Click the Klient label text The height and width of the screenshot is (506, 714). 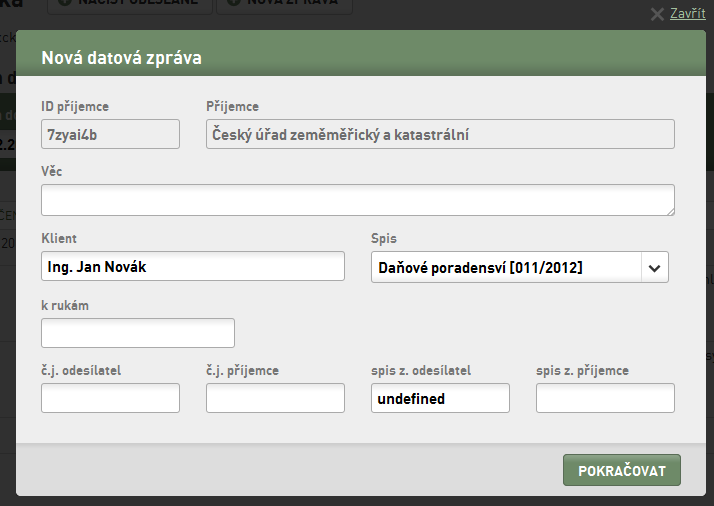[59, 238]
